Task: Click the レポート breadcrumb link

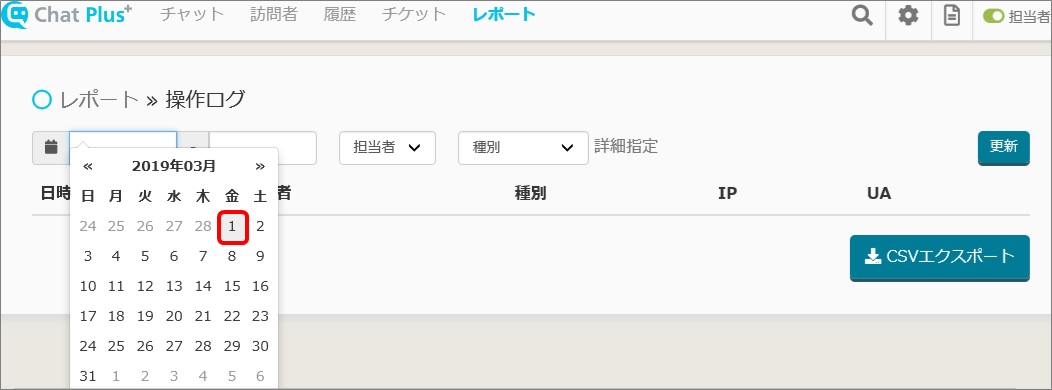Action: 99,100
